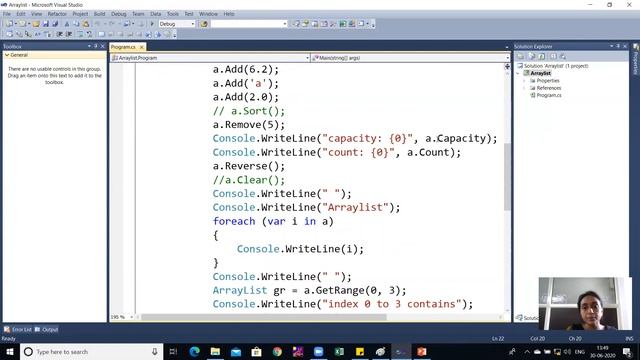Click the Windows Start button
Screen dimensions: 640x360
(x=10, y=351)
